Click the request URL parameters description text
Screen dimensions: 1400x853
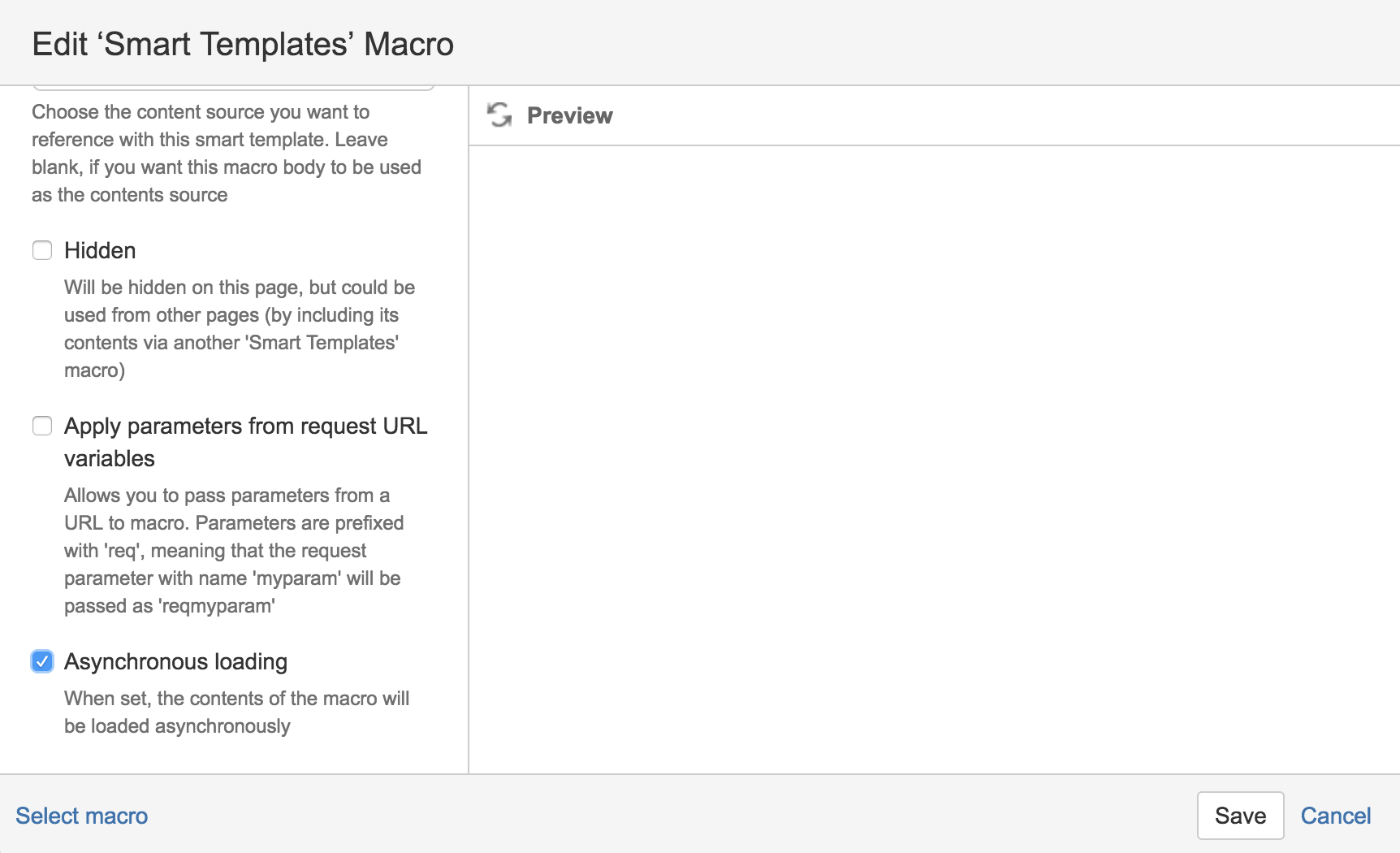coord(234,551)
